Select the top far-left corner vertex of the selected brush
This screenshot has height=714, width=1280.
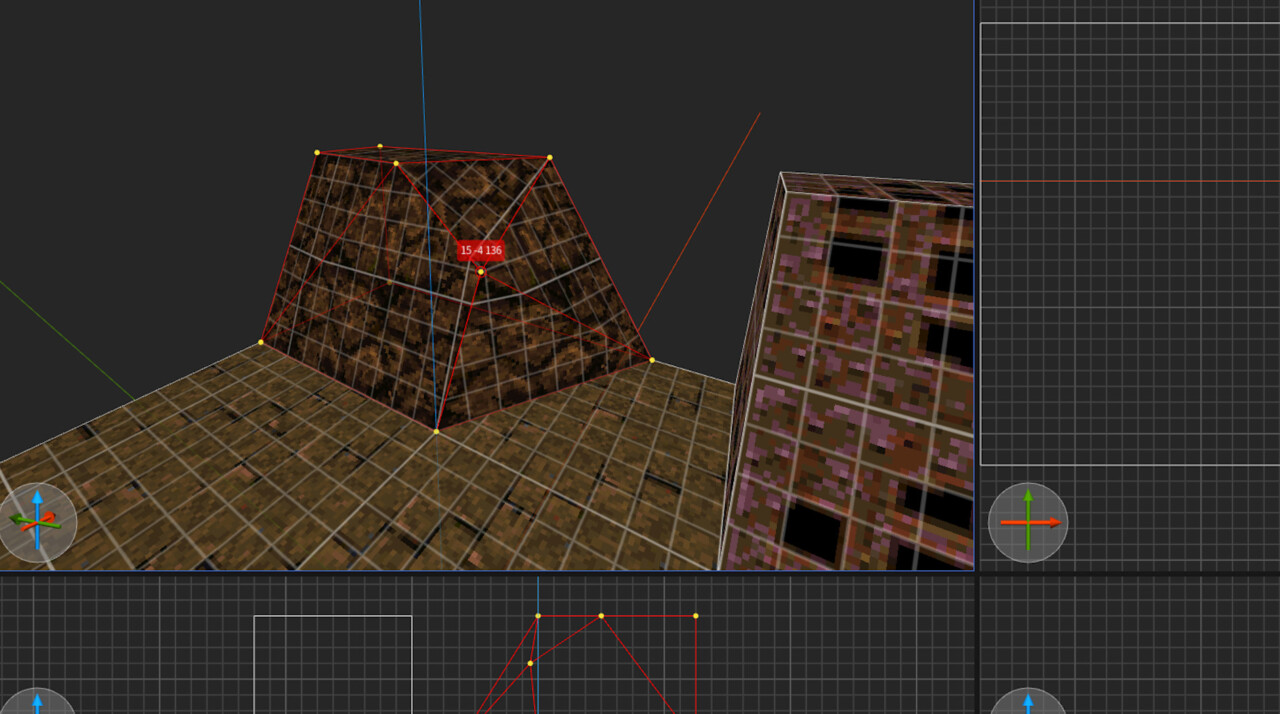[317, 152]
